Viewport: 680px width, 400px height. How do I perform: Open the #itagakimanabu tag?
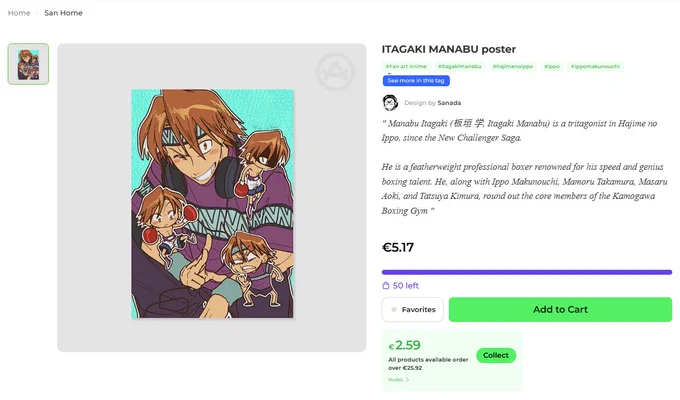coord(460,66)
